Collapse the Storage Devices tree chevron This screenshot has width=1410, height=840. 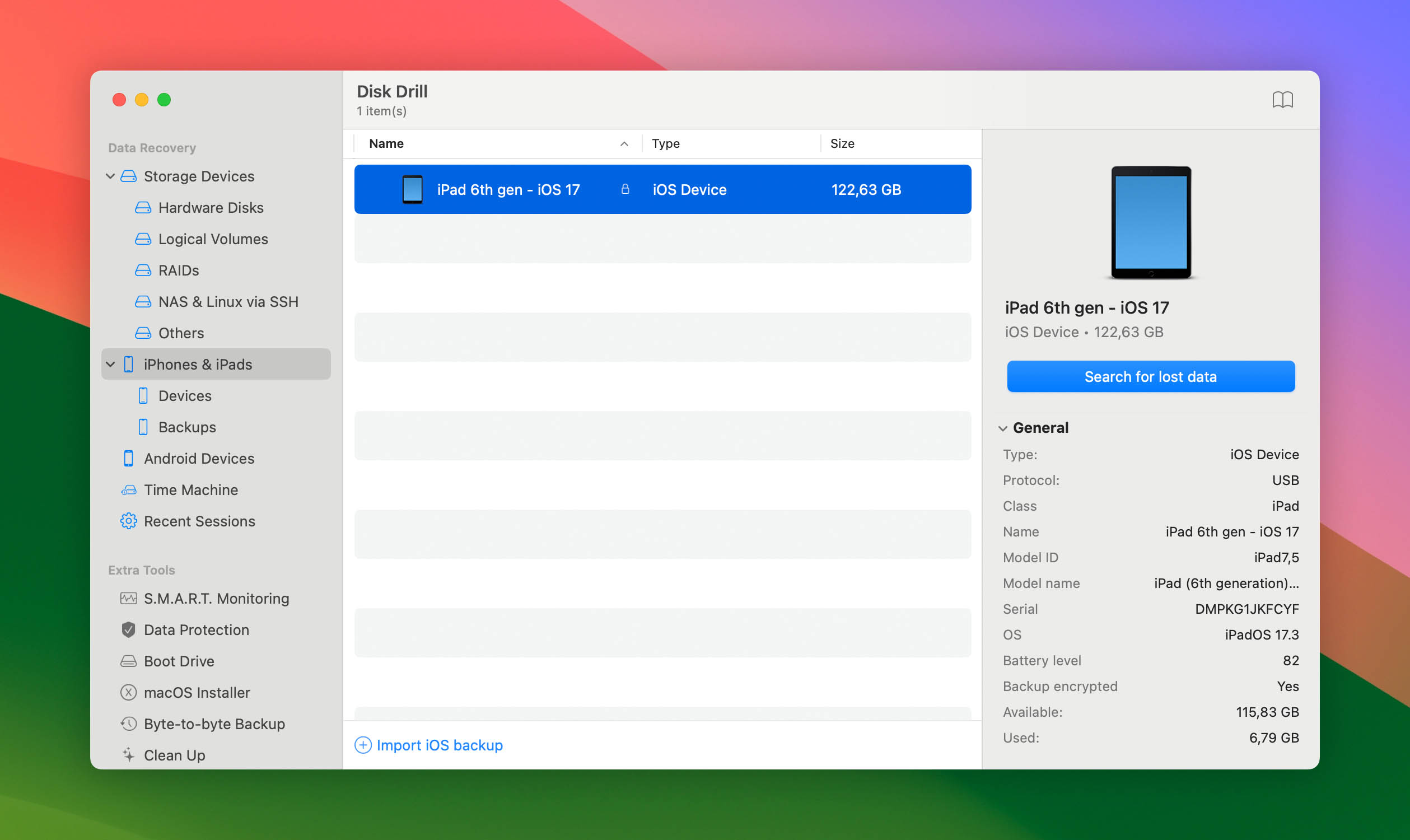tap(110, 176)
